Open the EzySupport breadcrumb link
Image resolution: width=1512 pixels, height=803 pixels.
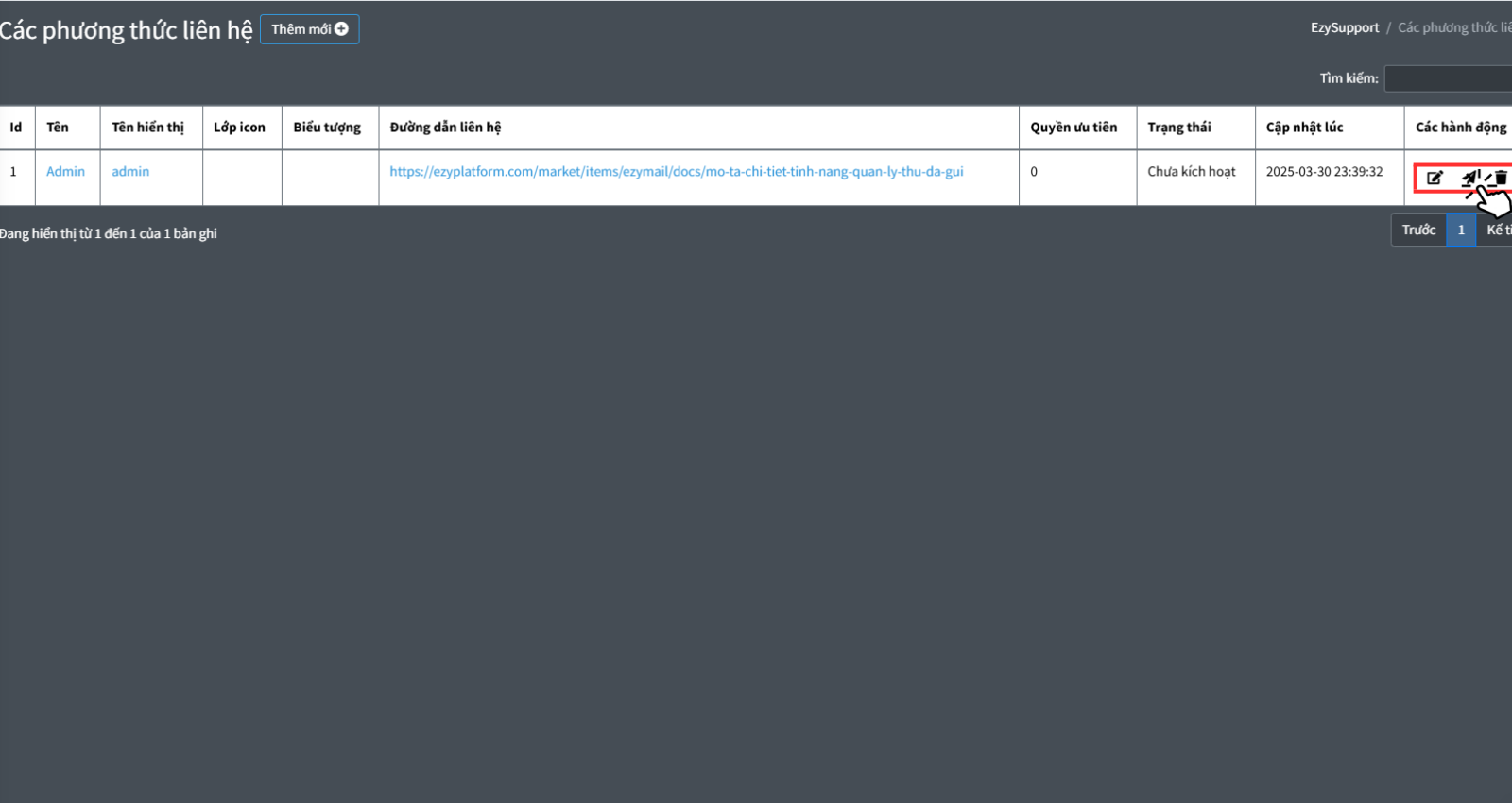click(x=1344, y=27)
